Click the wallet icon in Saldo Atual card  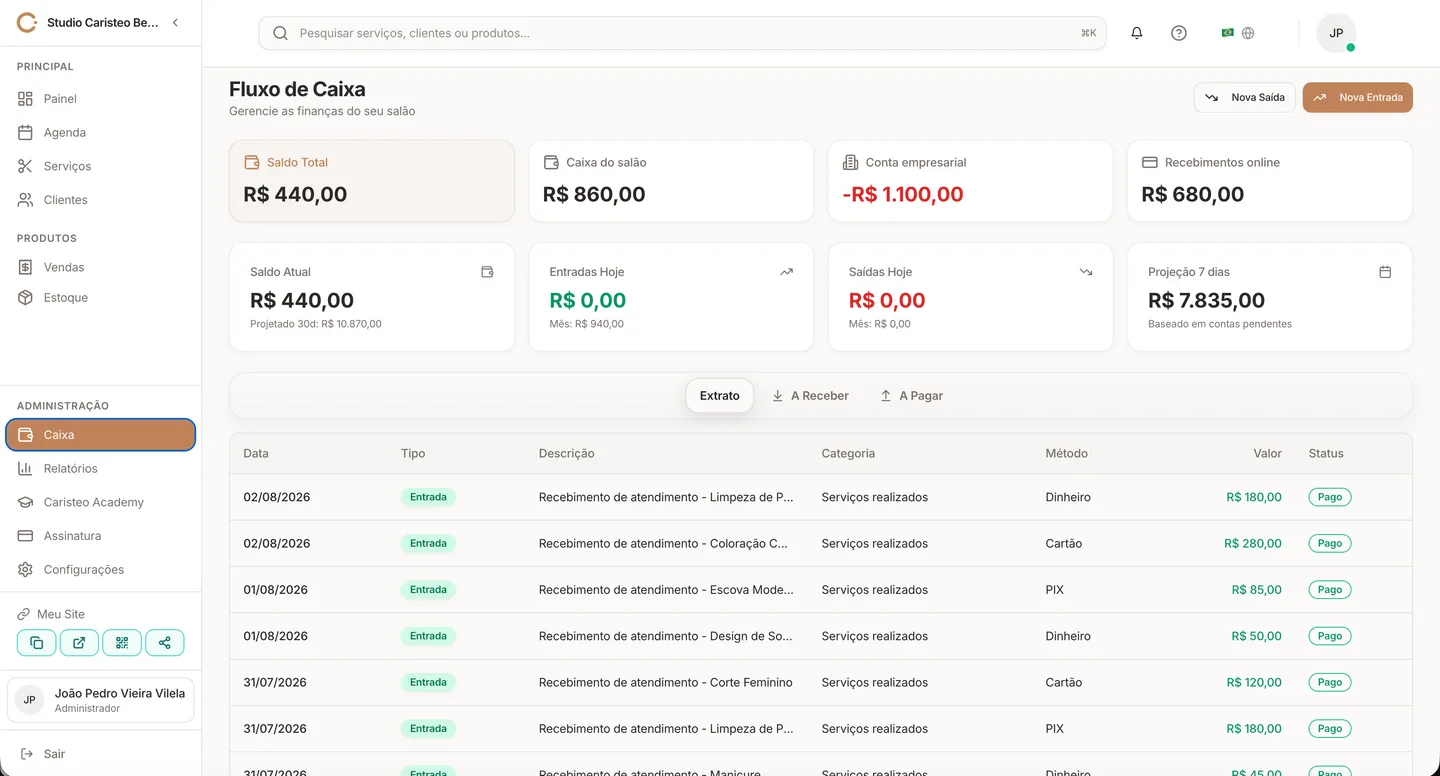point(487,272)
